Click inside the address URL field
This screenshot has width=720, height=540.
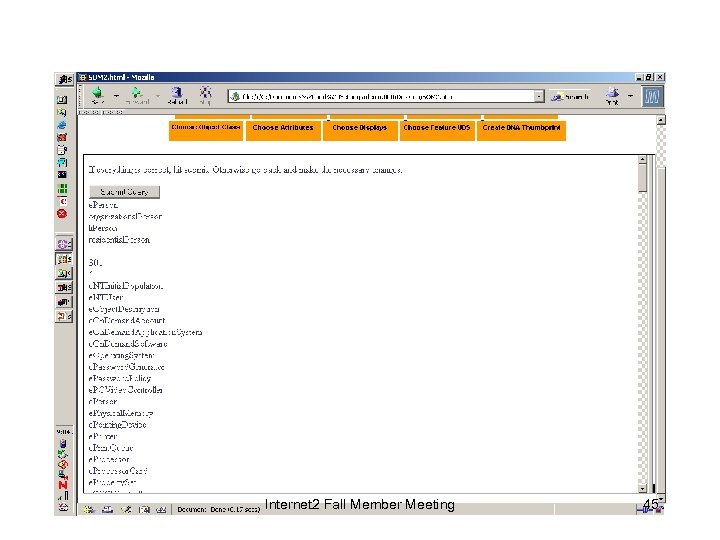pyautogui.click(x=386, y=96)
